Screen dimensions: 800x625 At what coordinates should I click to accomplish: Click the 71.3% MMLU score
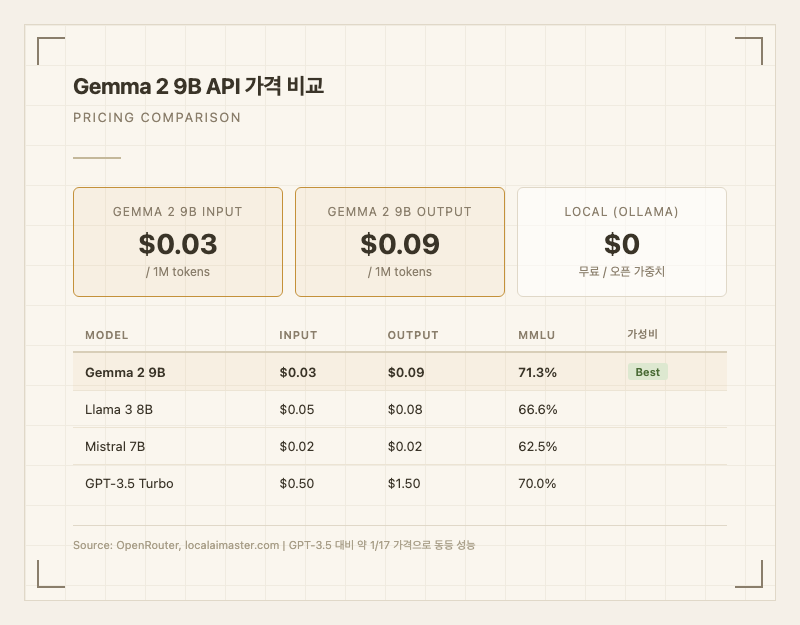point(537,372)
